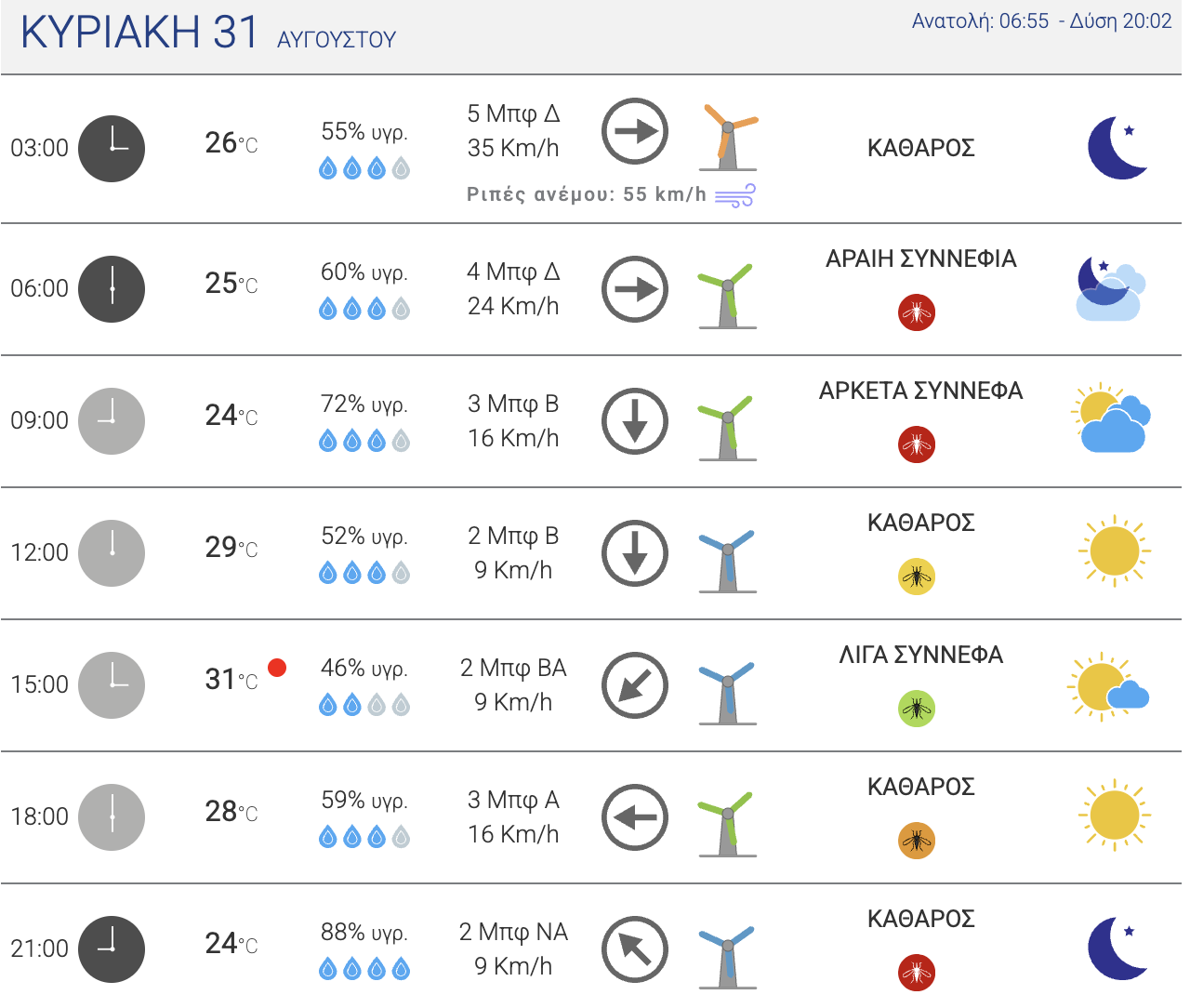Click the green mosquito icon at 15:00
The height and width of the screenshot is (1008, 1190).
pyautogui.click(x=917, y=709)
